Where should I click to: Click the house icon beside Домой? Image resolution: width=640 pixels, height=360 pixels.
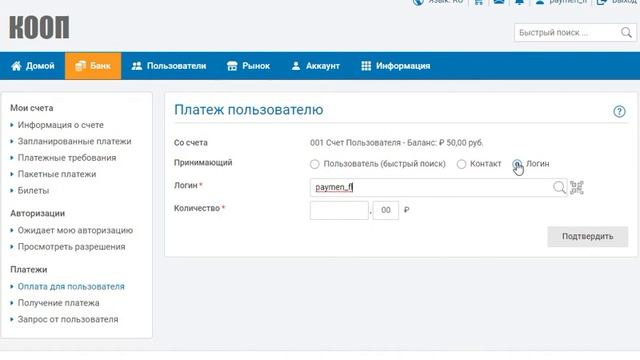click(16, 66)
